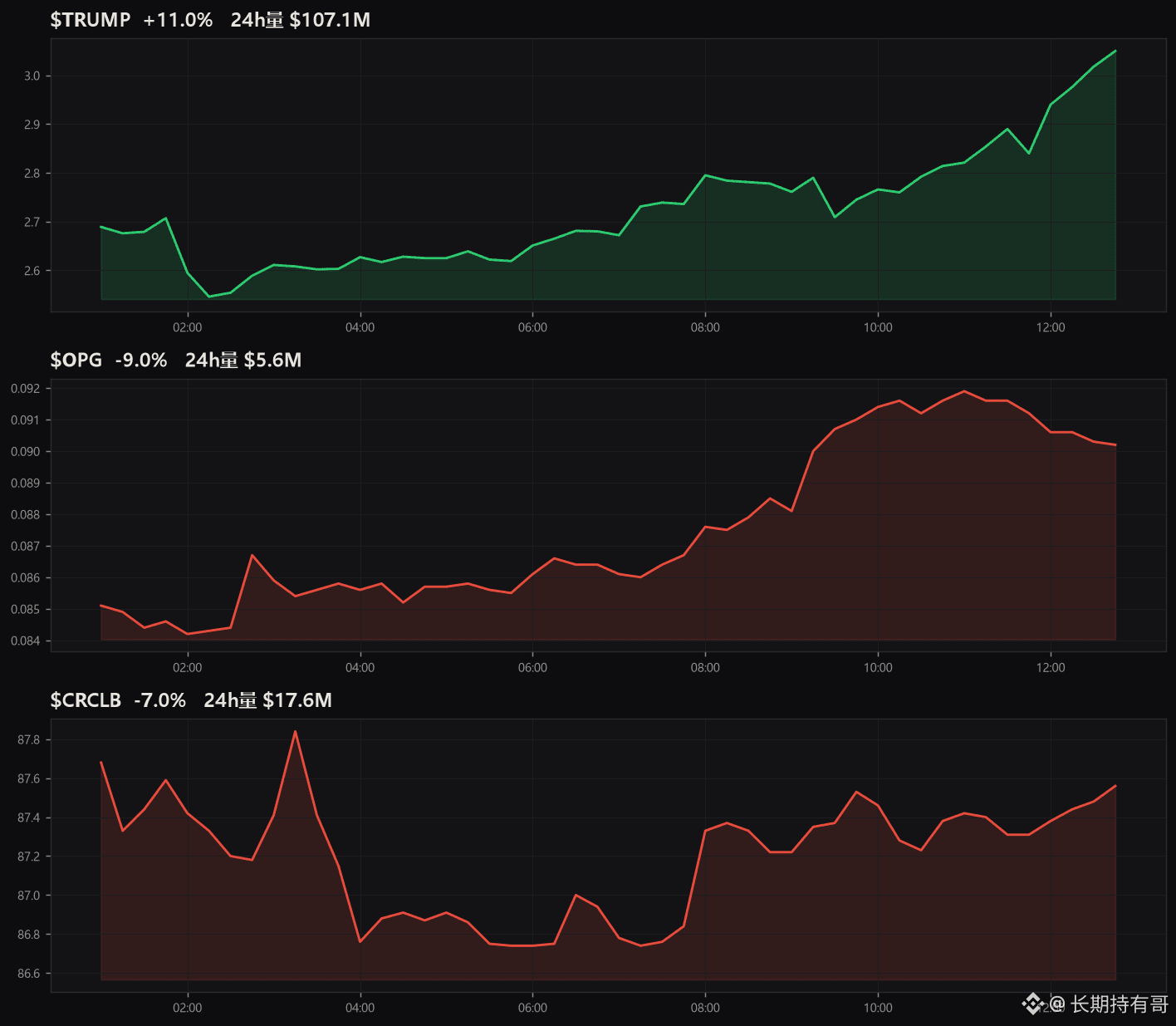This screenshot has width=1176, height=1026.
Task: Click the 0.089 y-axis label
Action: [x=25, y=483]
